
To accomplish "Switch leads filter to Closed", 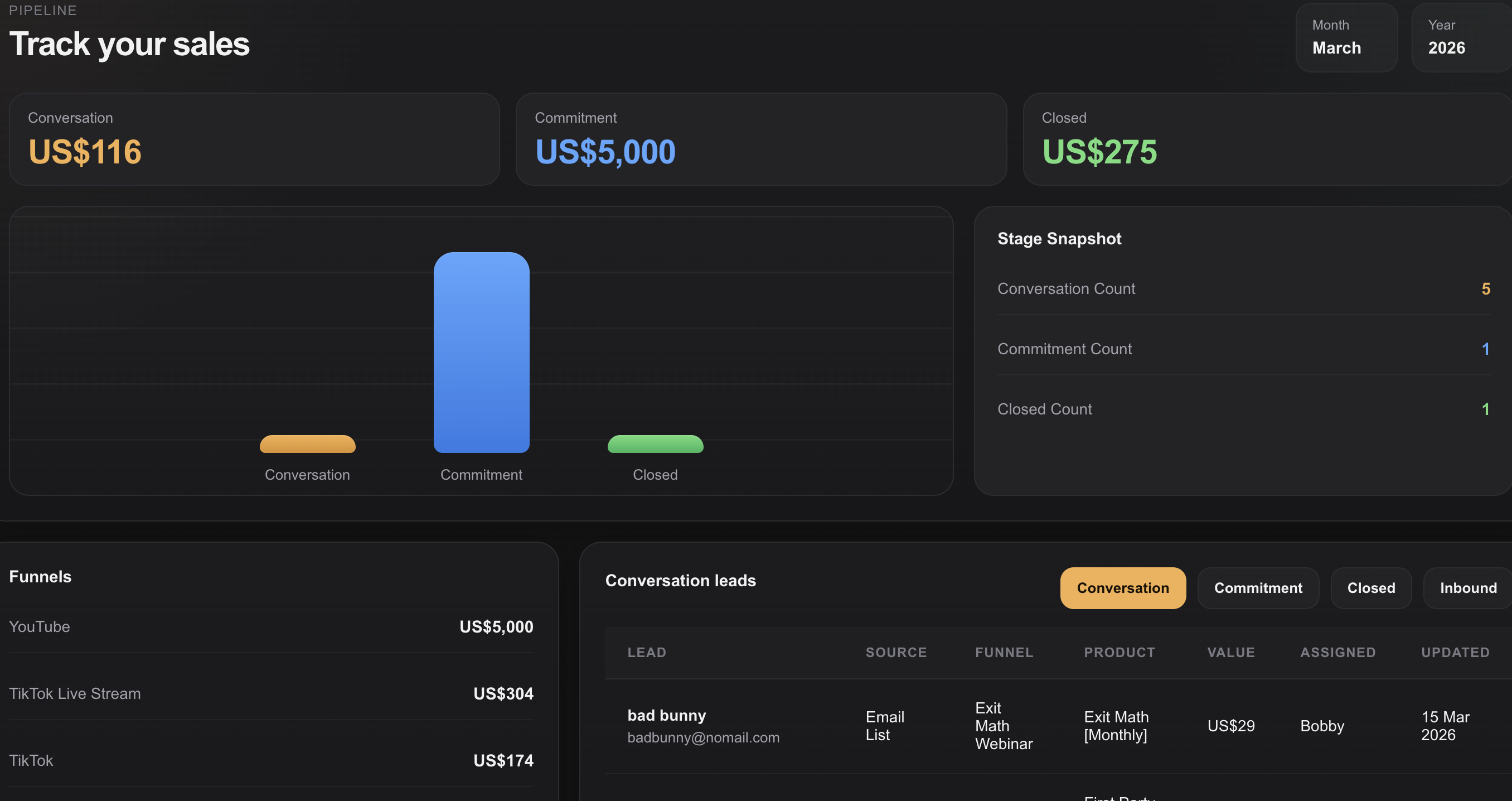I will [x=1370, y=588].
